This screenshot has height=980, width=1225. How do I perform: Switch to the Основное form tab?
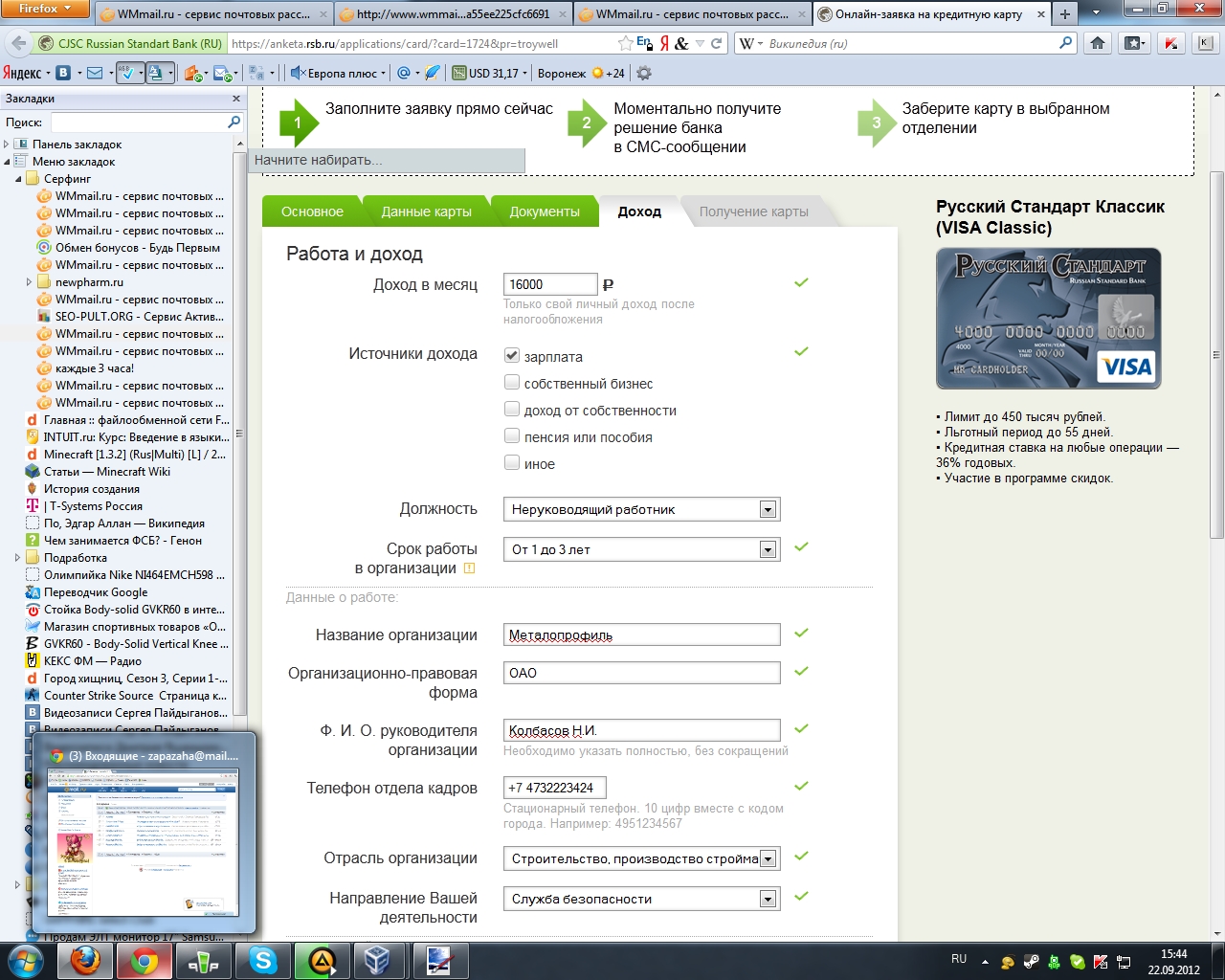312,212
